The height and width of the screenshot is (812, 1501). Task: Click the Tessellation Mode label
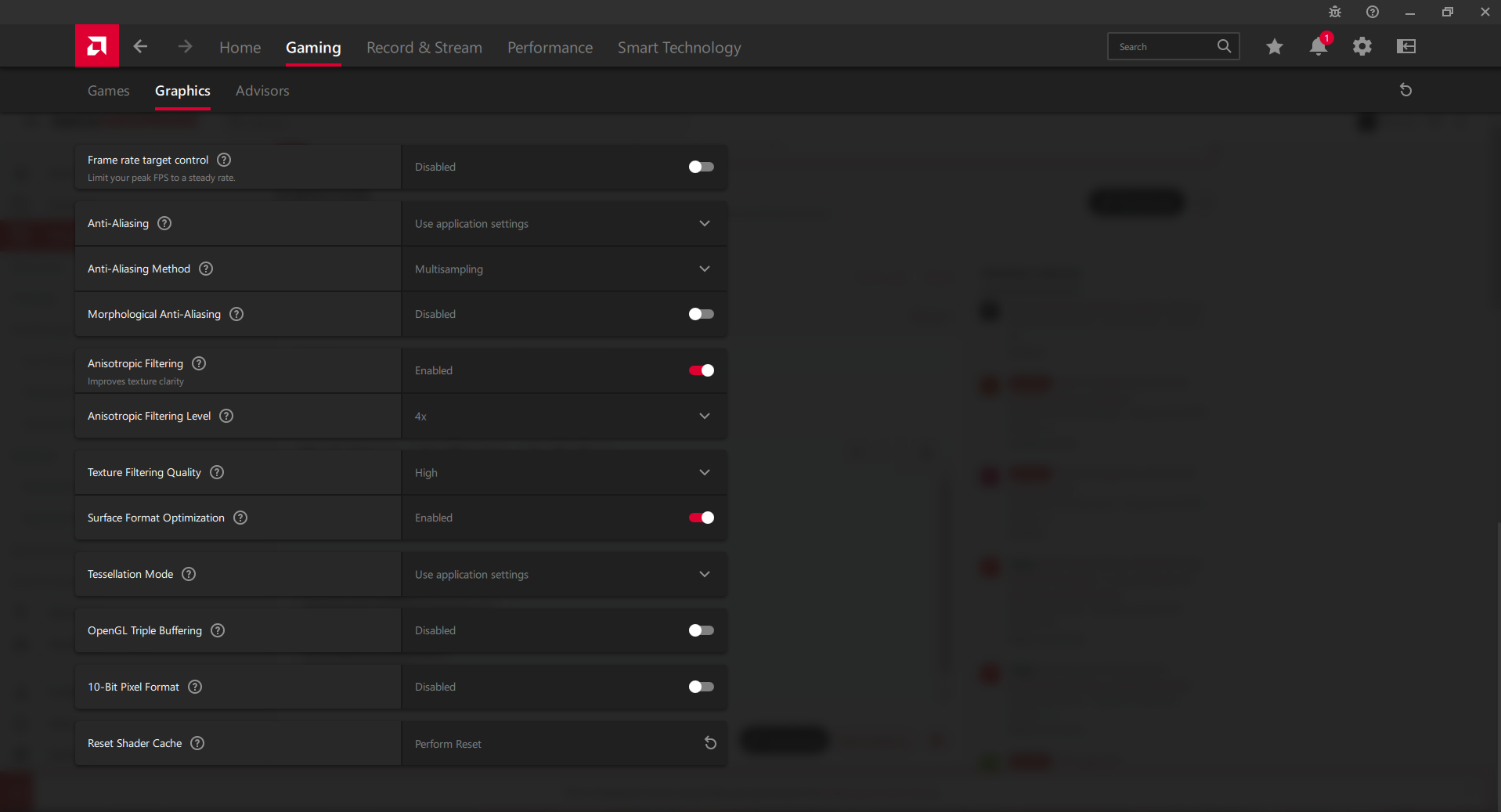(131, 574)
